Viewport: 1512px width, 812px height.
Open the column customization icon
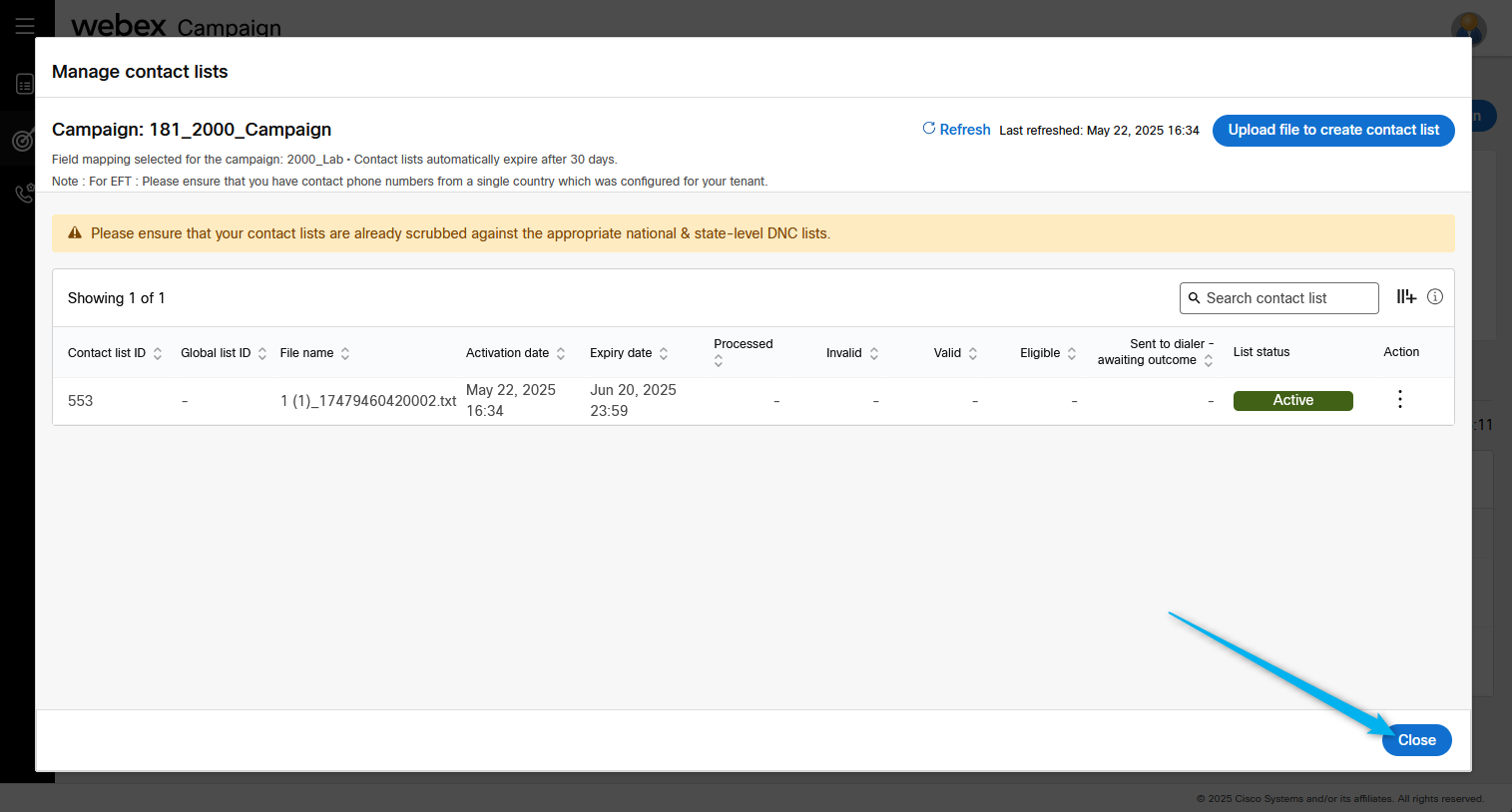(x=1406, y=296)
